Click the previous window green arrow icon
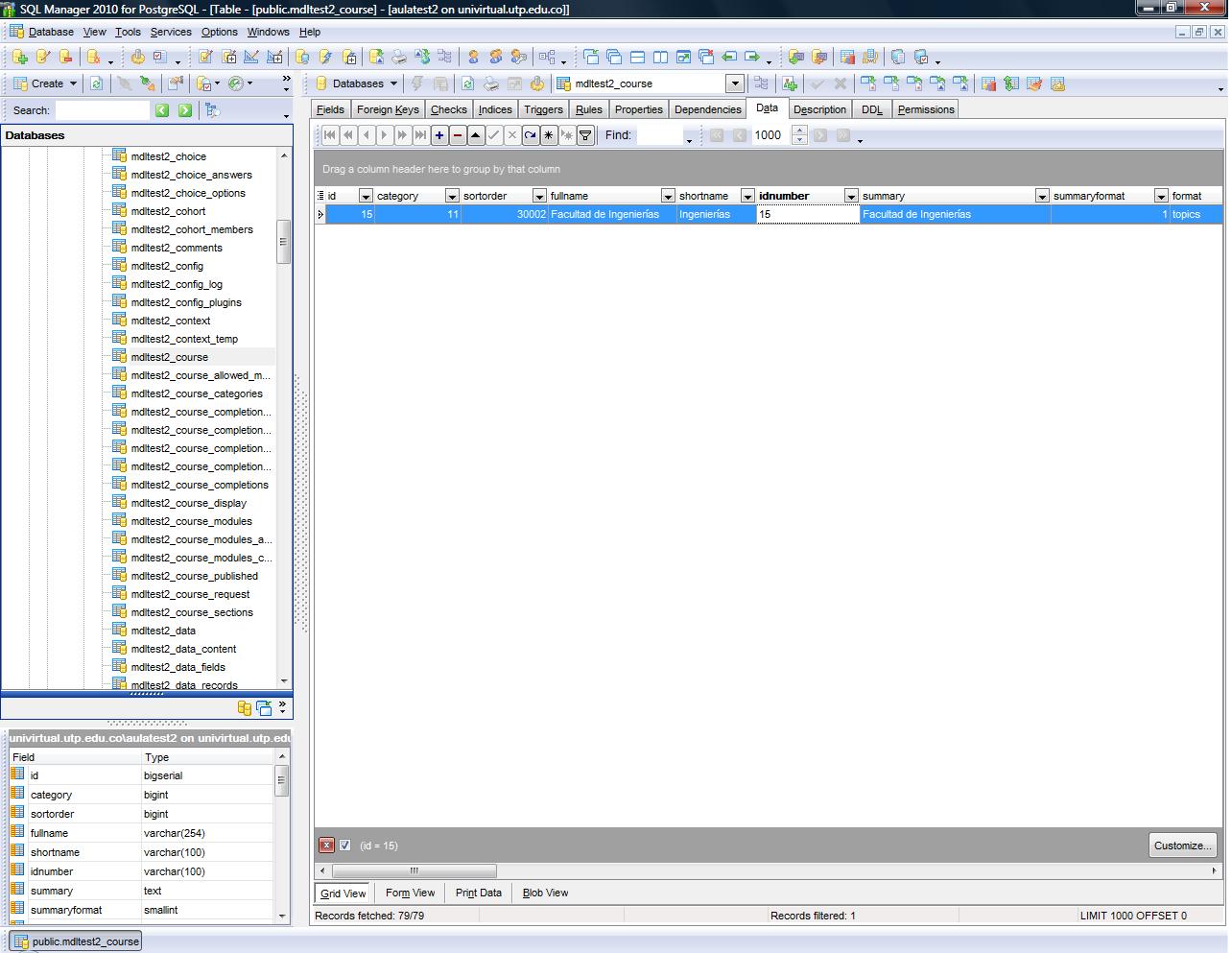Screen dimensions: 1232x953 pos(729,58)
